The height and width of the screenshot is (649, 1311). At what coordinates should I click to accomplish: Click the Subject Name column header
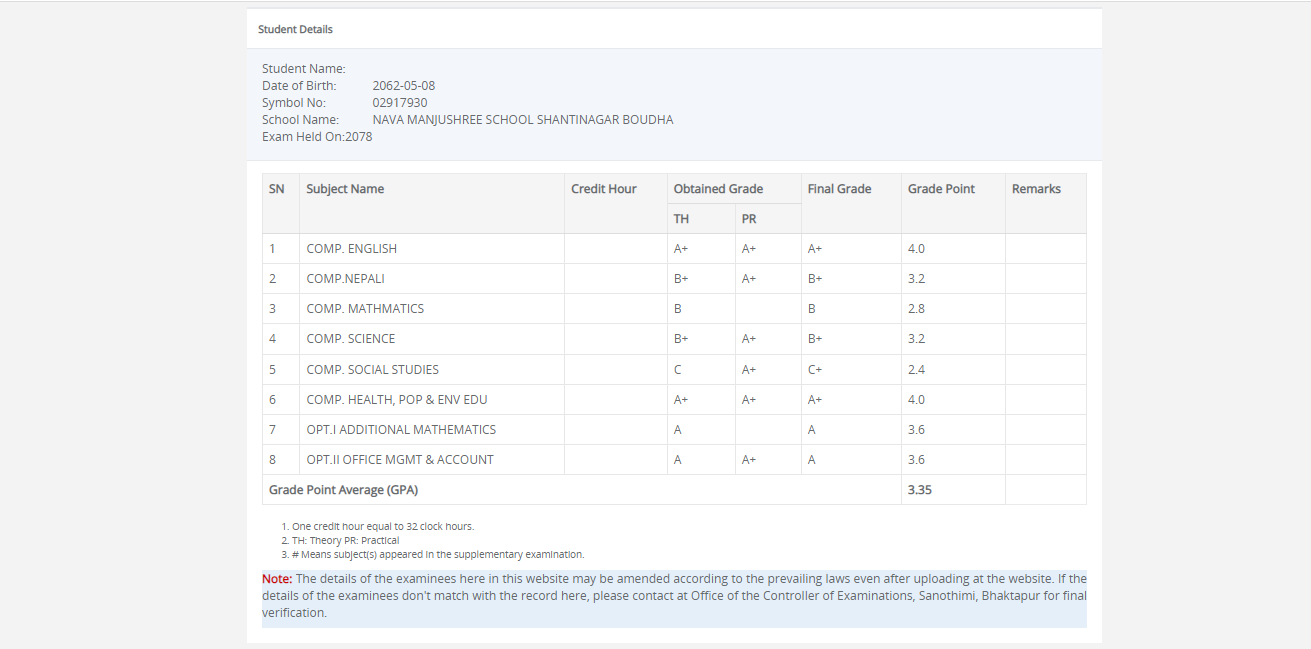(345, 189)
